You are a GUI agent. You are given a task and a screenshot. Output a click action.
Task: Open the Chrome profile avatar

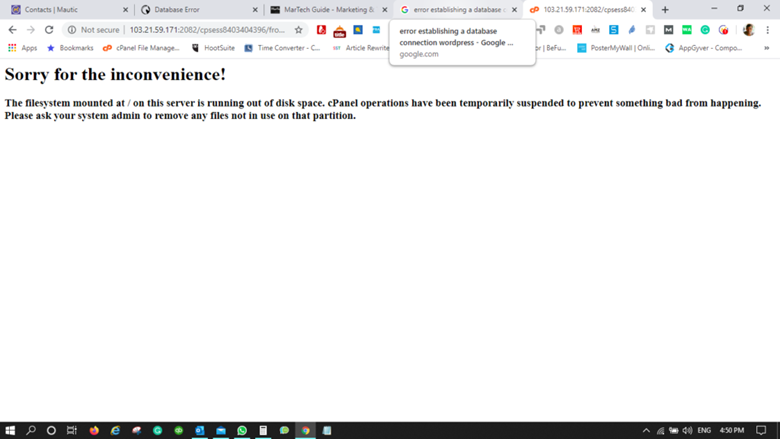pos(749,30)
